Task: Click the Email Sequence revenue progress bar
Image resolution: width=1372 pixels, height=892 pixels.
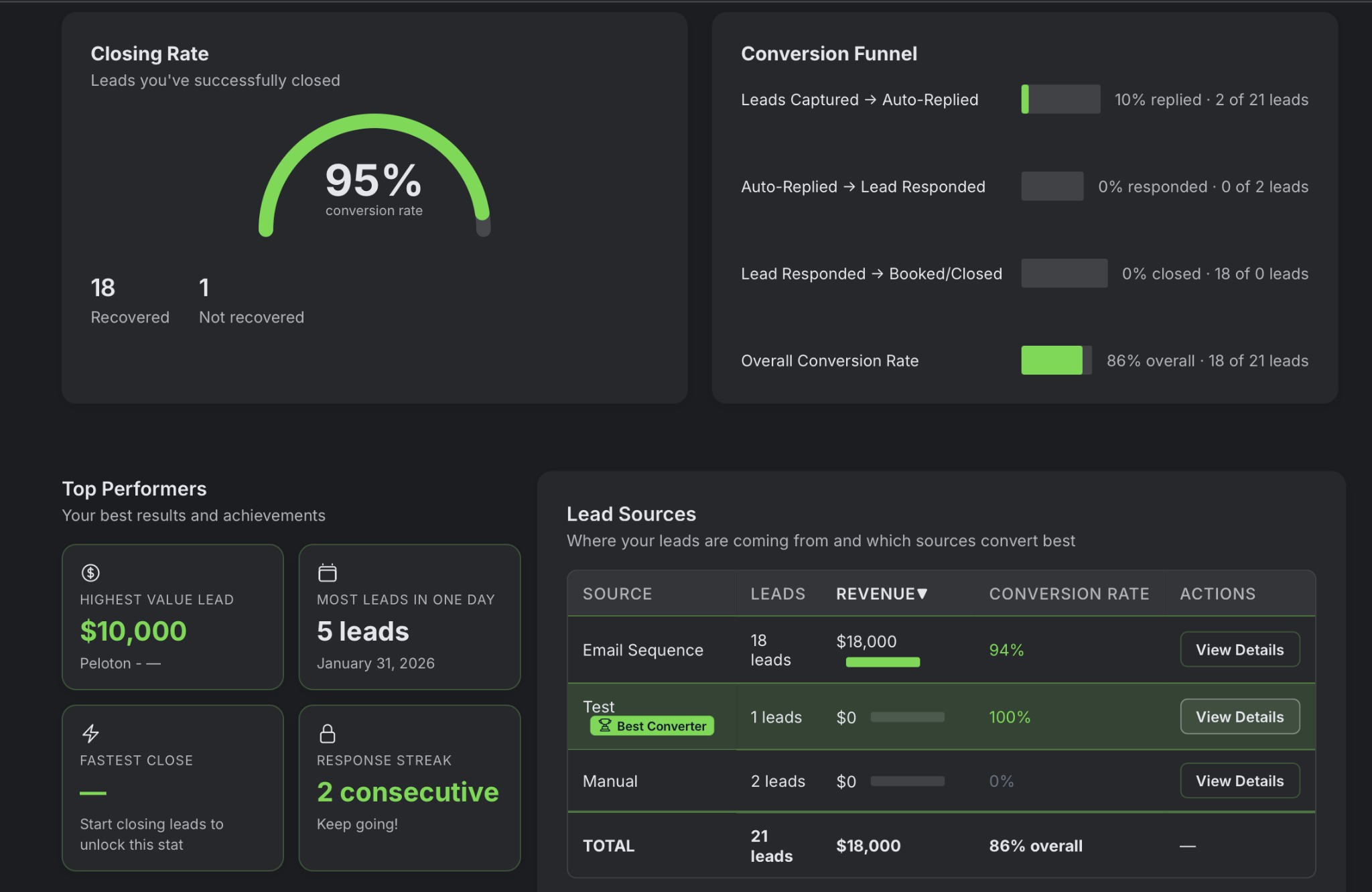Action: coord(883,662)
